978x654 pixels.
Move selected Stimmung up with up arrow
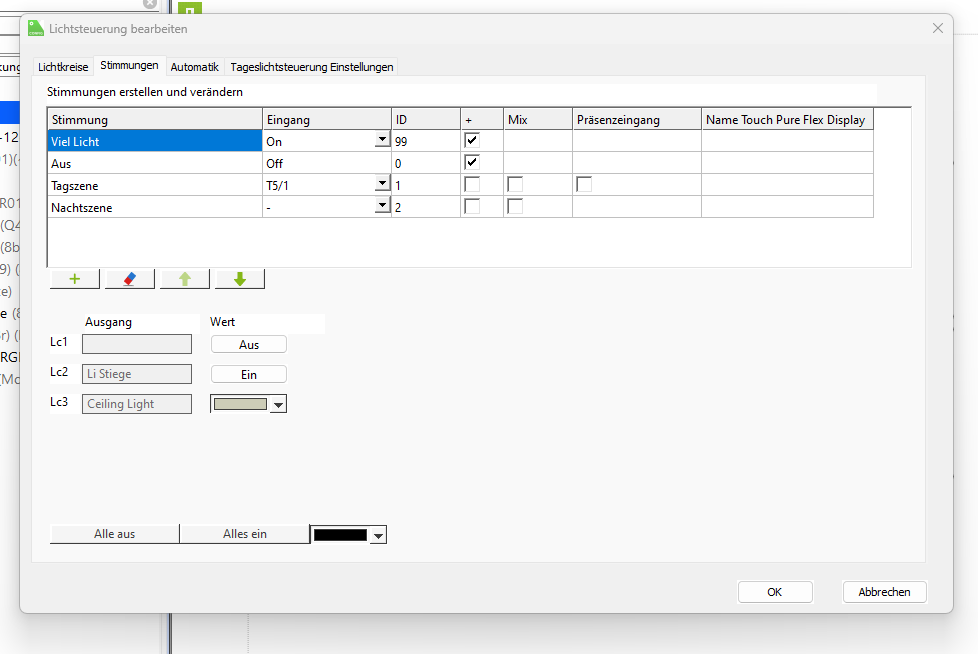(185, 279)
